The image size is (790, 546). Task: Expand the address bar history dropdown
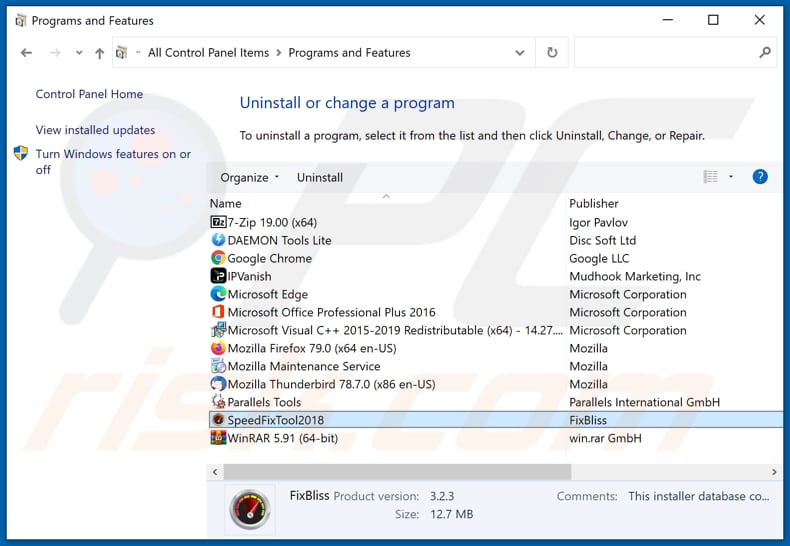pos(519,53)
